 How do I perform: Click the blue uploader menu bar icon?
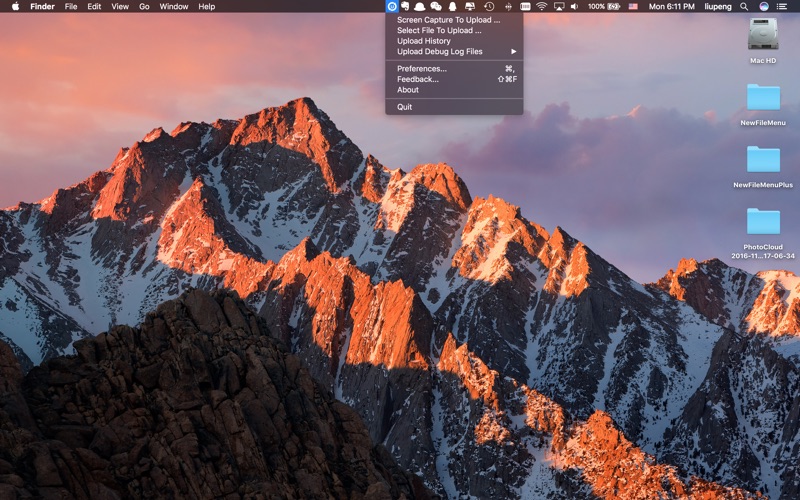pyautogui.click(x=392, y=7)
